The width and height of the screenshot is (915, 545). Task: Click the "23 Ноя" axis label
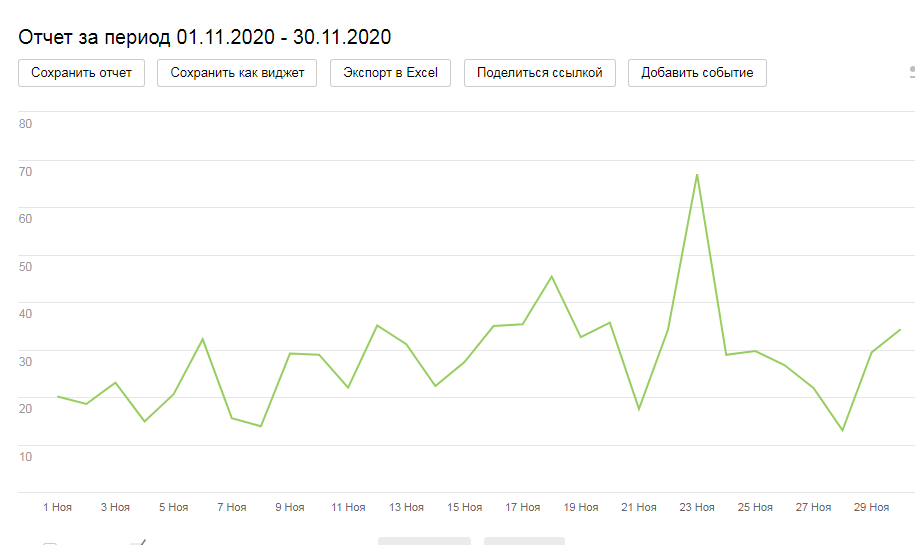(697, 508)
